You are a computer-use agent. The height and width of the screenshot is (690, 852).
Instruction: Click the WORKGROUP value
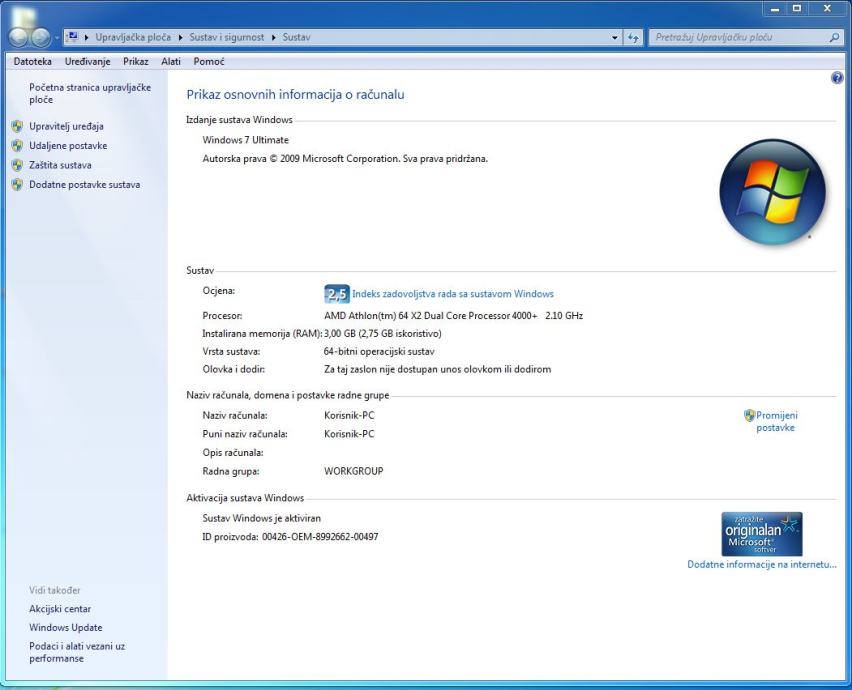(x=354, y=471)
